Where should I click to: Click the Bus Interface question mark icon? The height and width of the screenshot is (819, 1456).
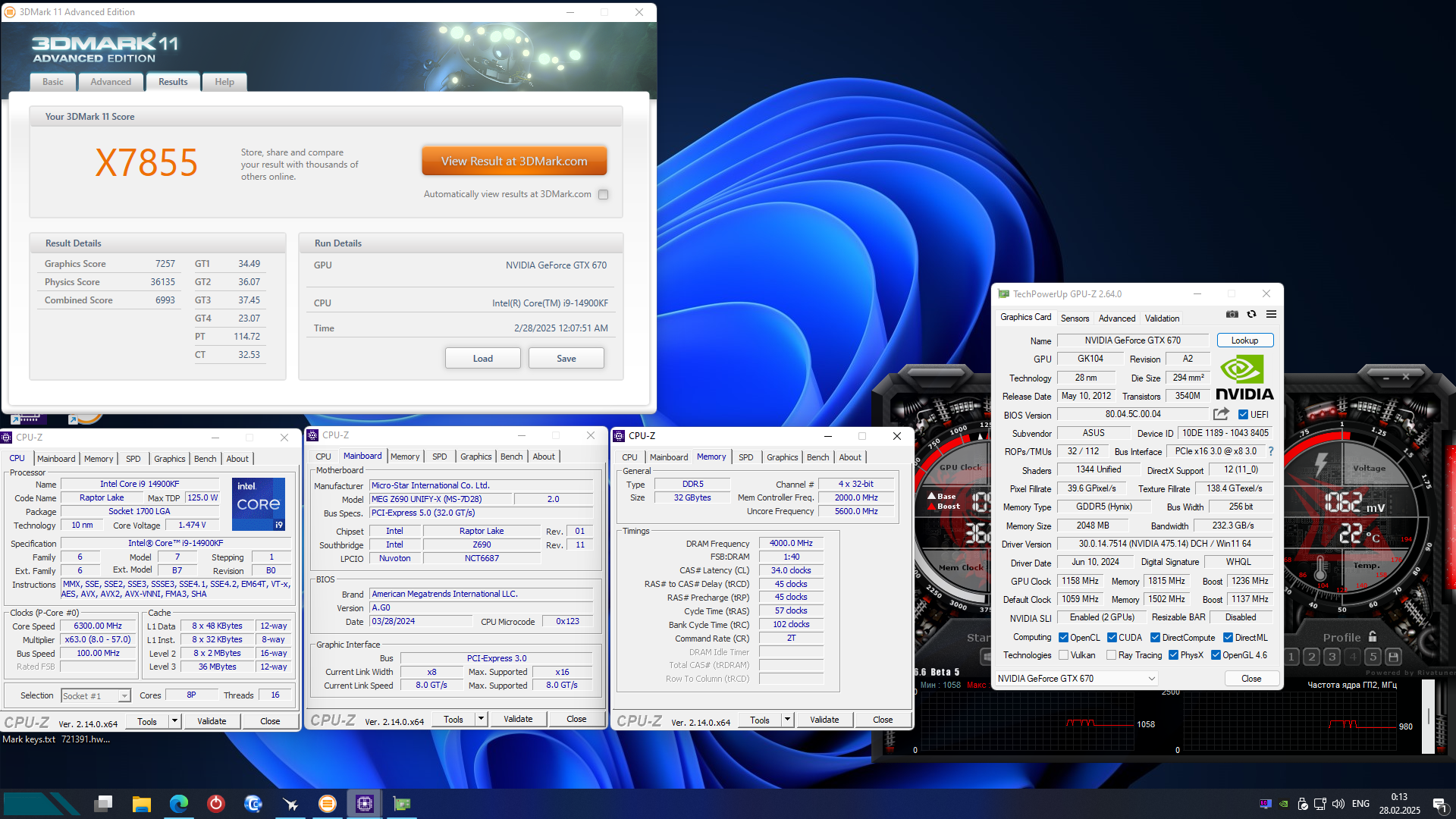1271,451
